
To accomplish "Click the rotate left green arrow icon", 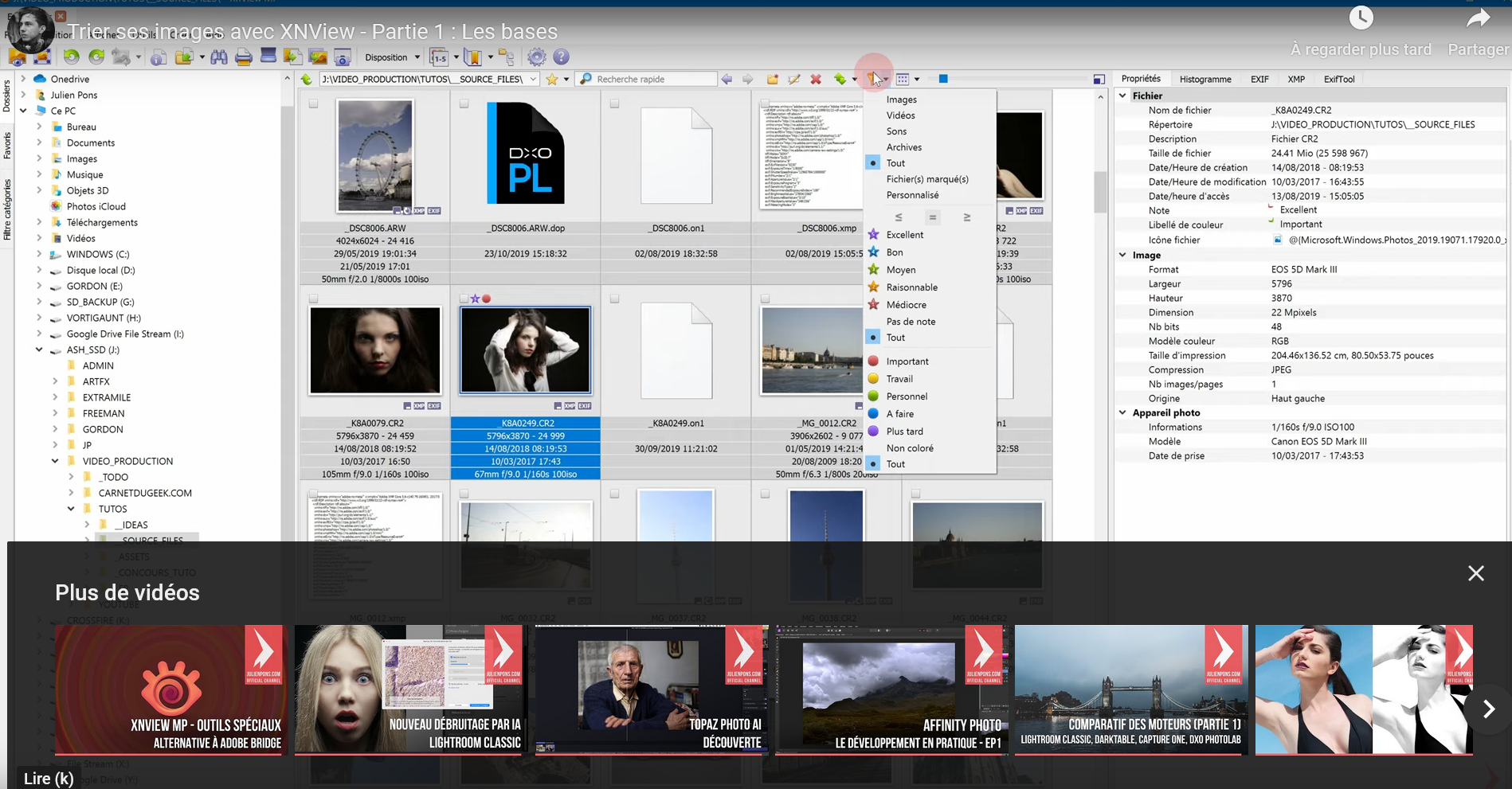I will [72, 57].
